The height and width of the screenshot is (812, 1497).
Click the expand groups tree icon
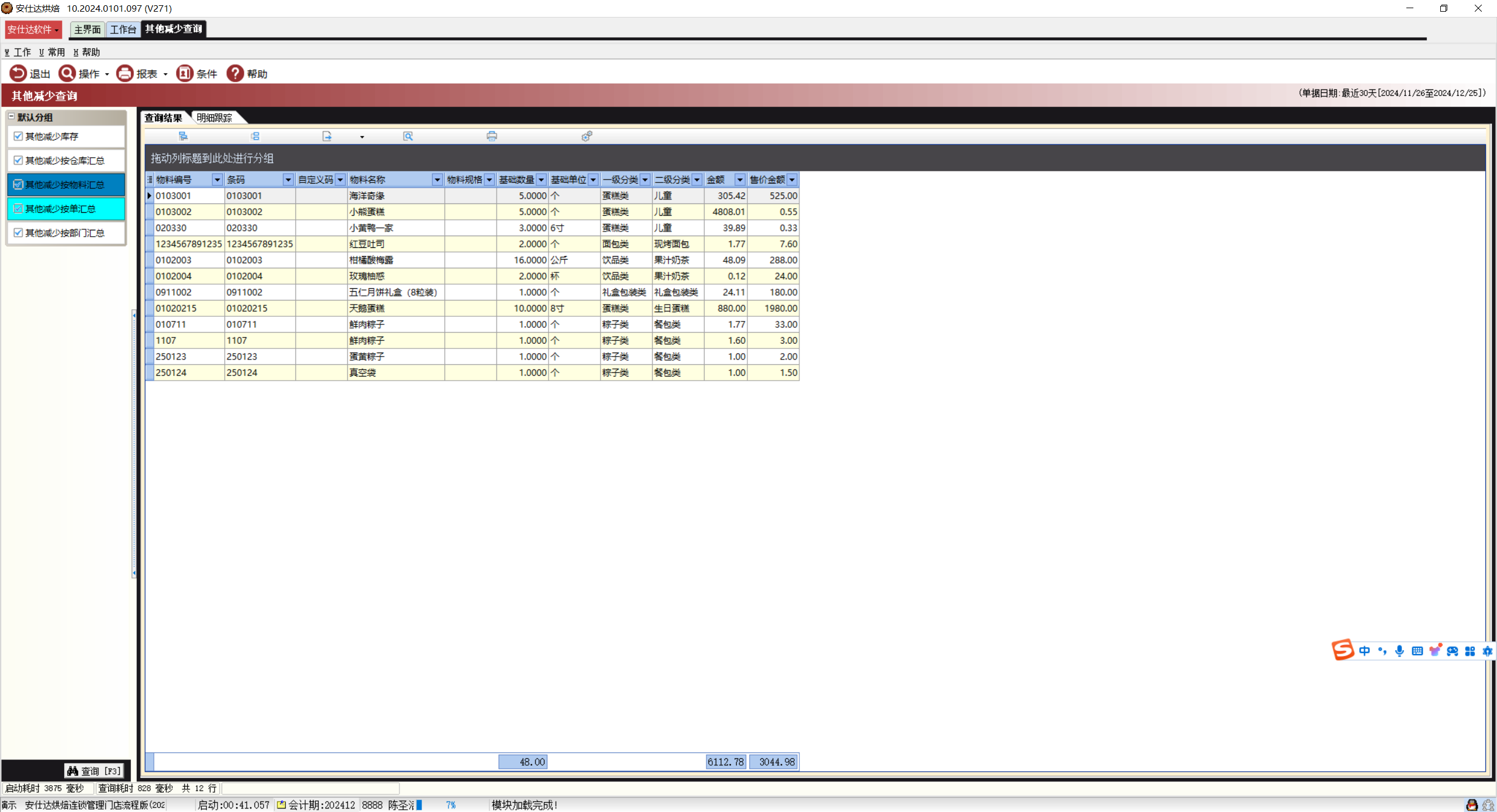(x=183, y=136)
